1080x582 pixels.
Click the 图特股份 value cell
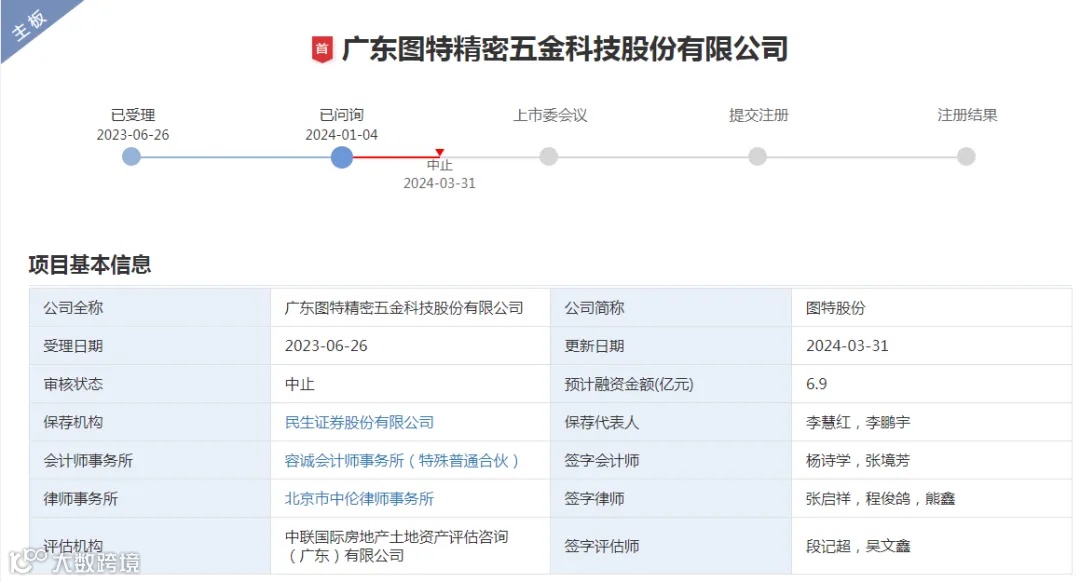tap(932, 308)
